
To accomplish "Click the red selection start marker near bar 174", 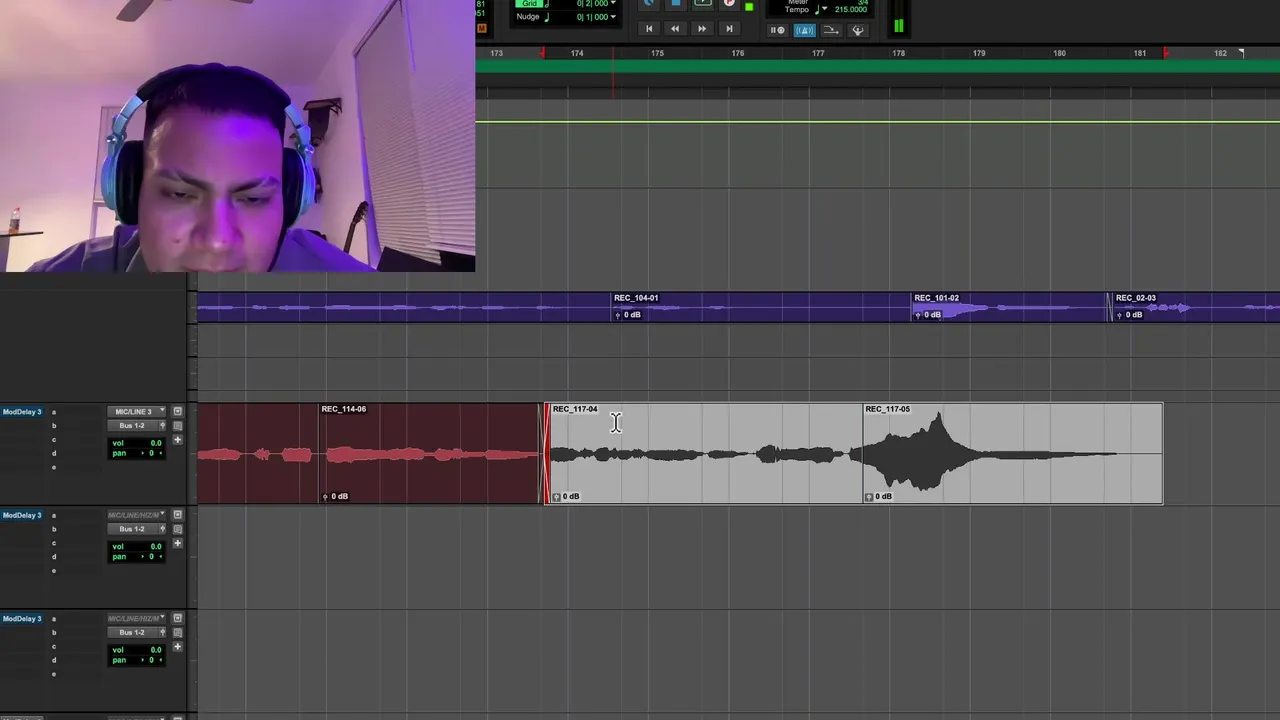I will point(543,52).
